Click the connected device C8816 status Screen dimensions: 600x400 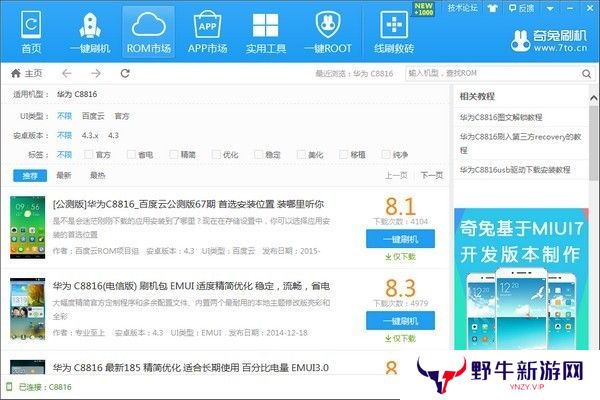[x=39, y=387]
